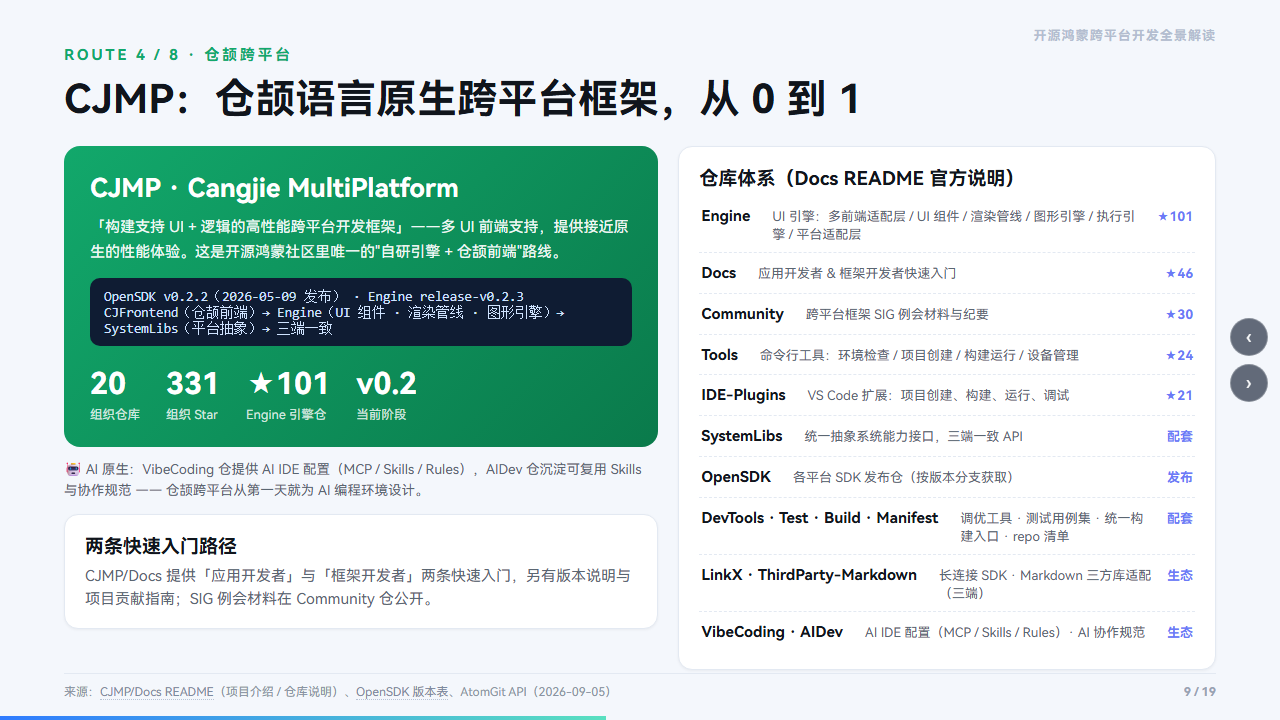Select the IDE-Plugins repository name

(x=744, y=395)
